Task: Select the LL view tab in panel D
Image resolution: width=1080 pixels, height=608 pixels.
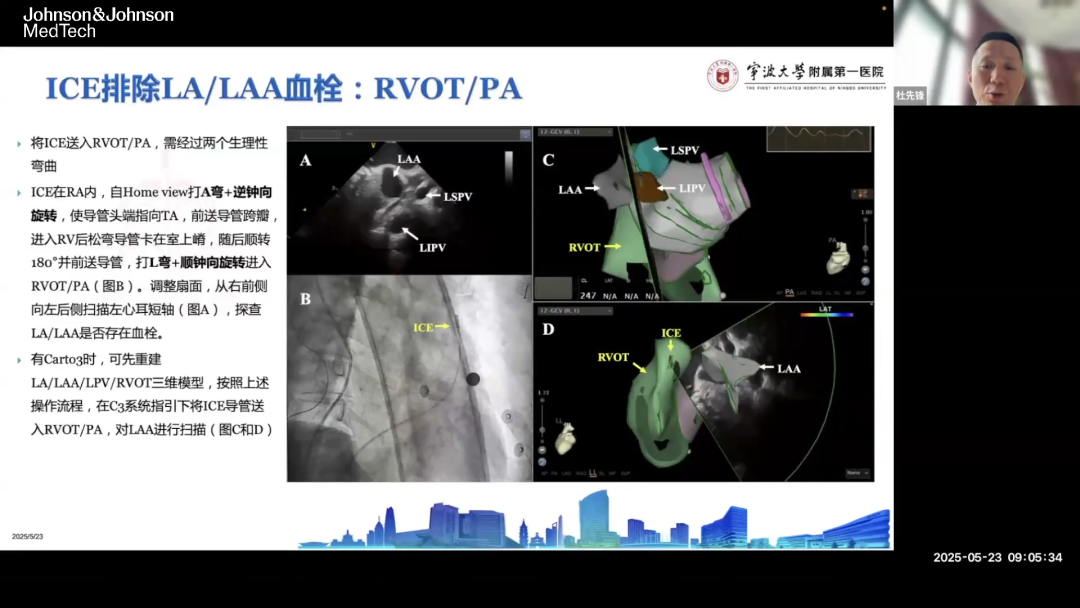Action: pos(592,473)
